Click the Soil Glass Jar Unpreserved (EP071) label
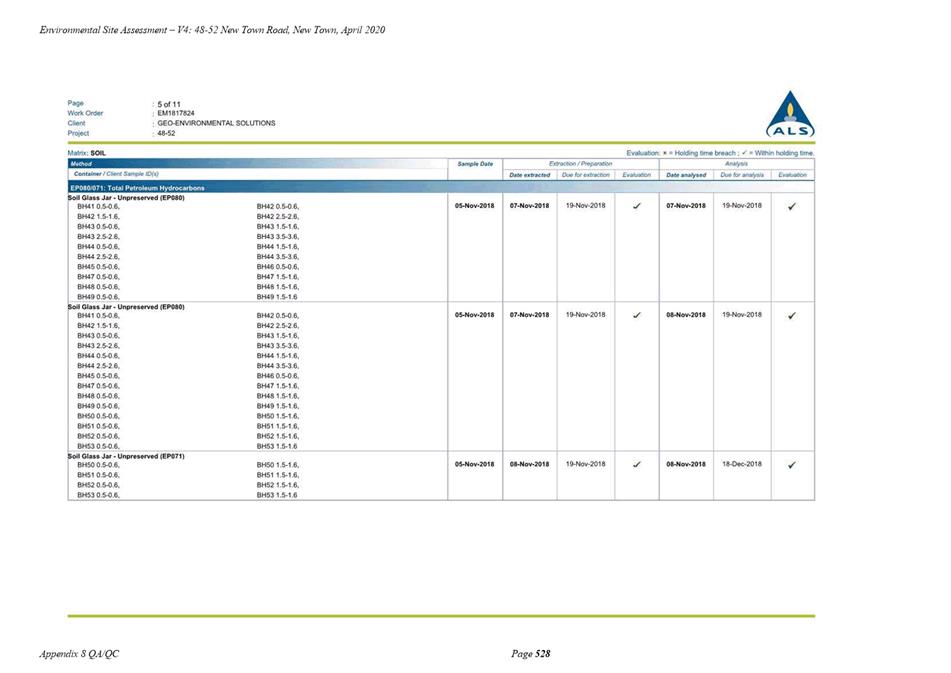This screenshot has height=673, width=951. (126, 456)
